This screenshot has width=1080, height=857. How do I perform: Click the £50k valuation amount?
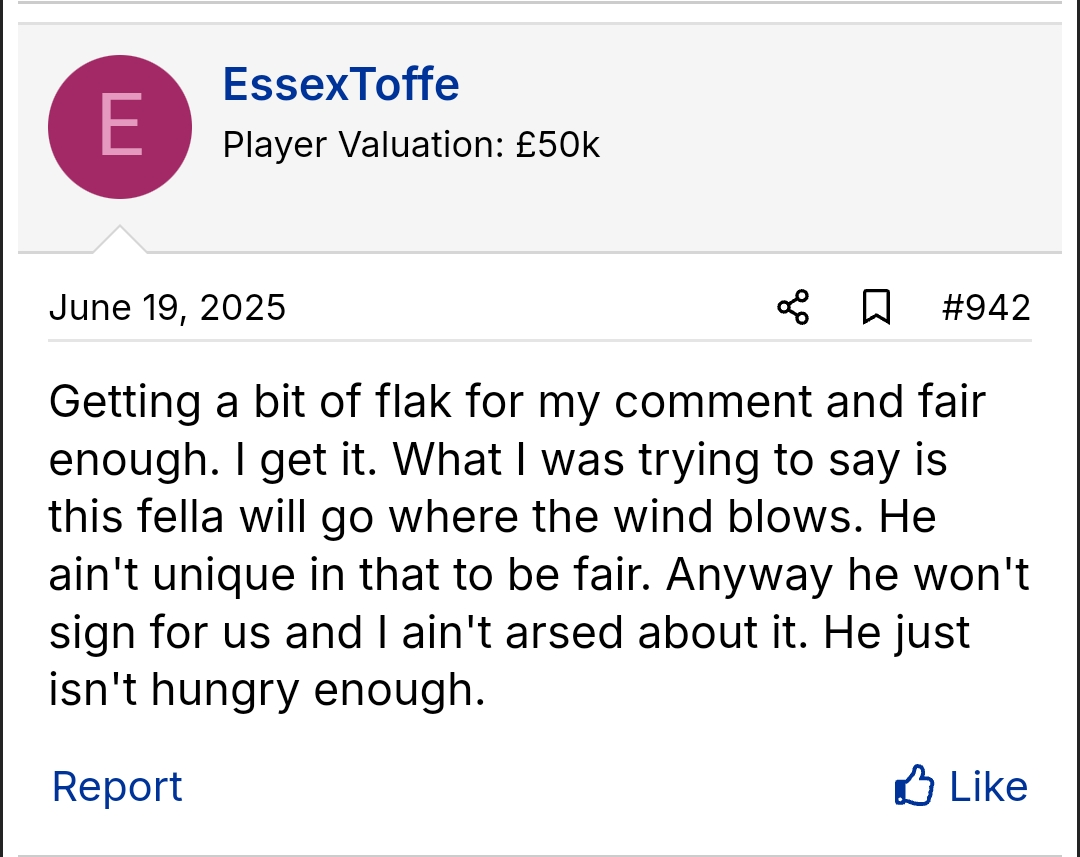click(x=558, y=146)
